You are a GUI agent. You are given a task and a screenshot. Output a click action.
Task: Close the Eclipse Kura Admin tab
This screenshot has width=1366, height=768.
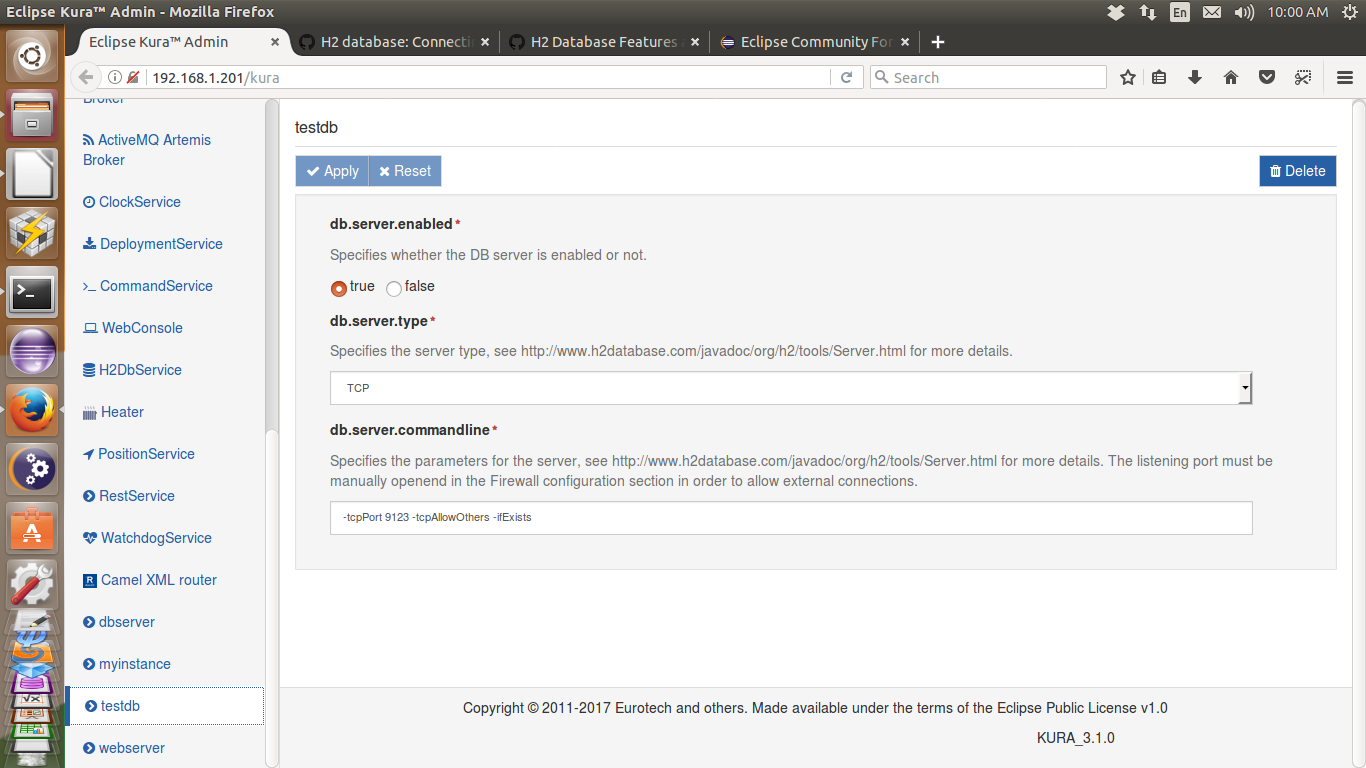pyautogui.click(x=274, y=42)
